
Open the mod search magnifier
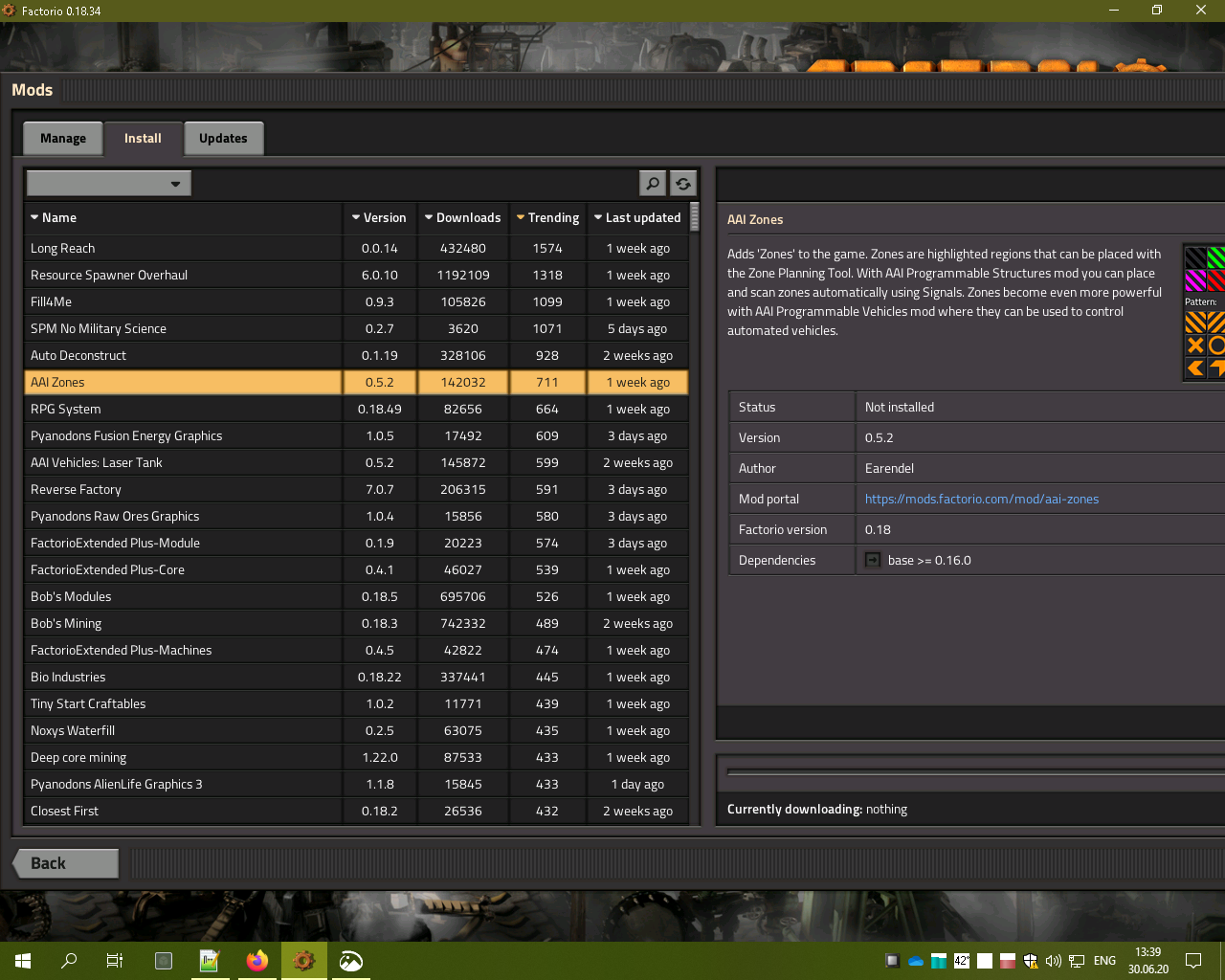(x=653, y=183)
